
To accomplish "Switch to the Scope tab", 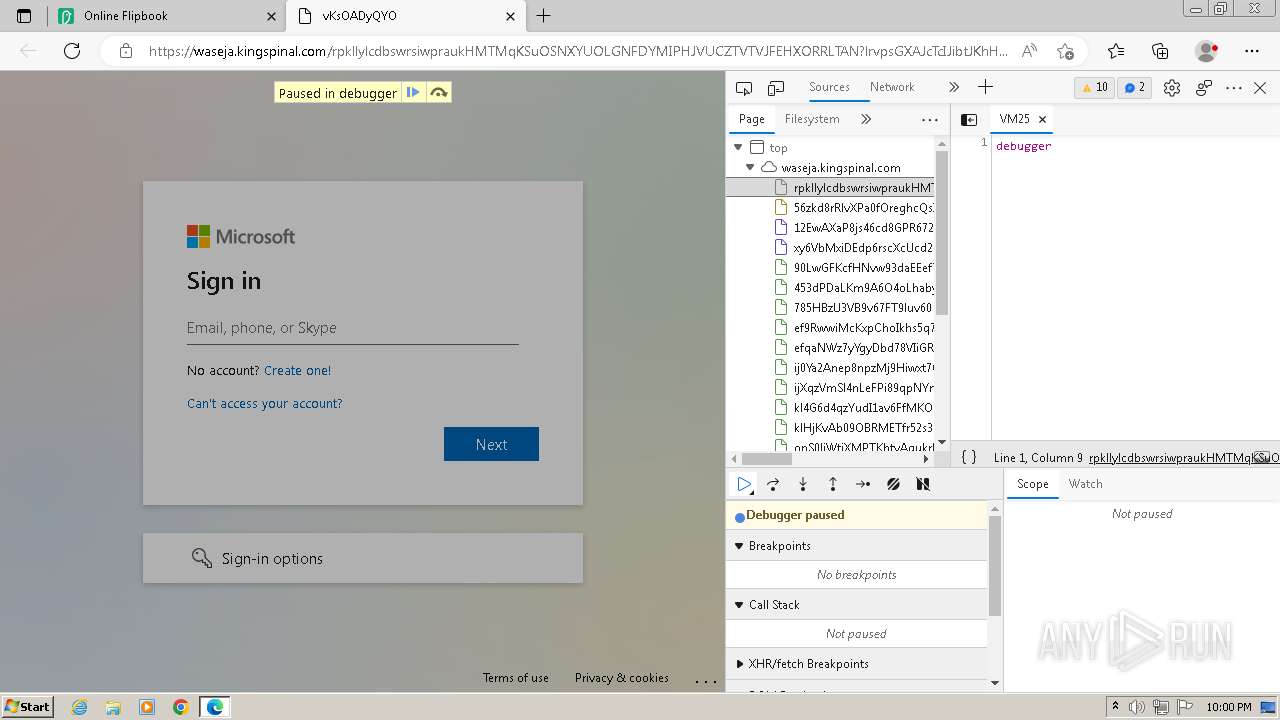I will click(1033, 484).
